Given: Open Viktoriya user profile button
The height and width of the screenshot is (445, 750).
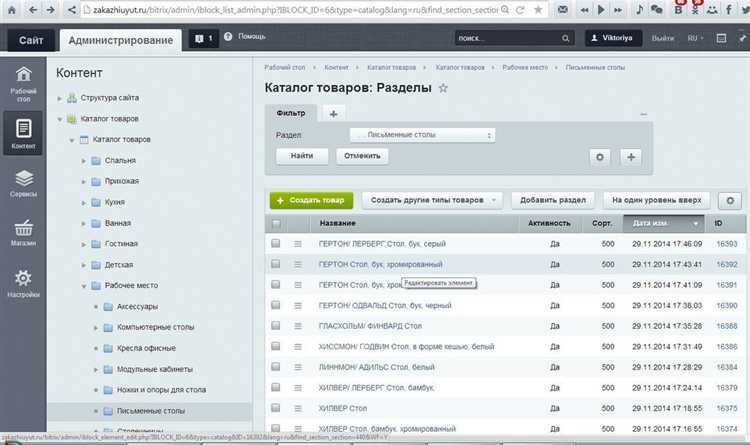Looking at the screenshot, I should coord(613,38).
